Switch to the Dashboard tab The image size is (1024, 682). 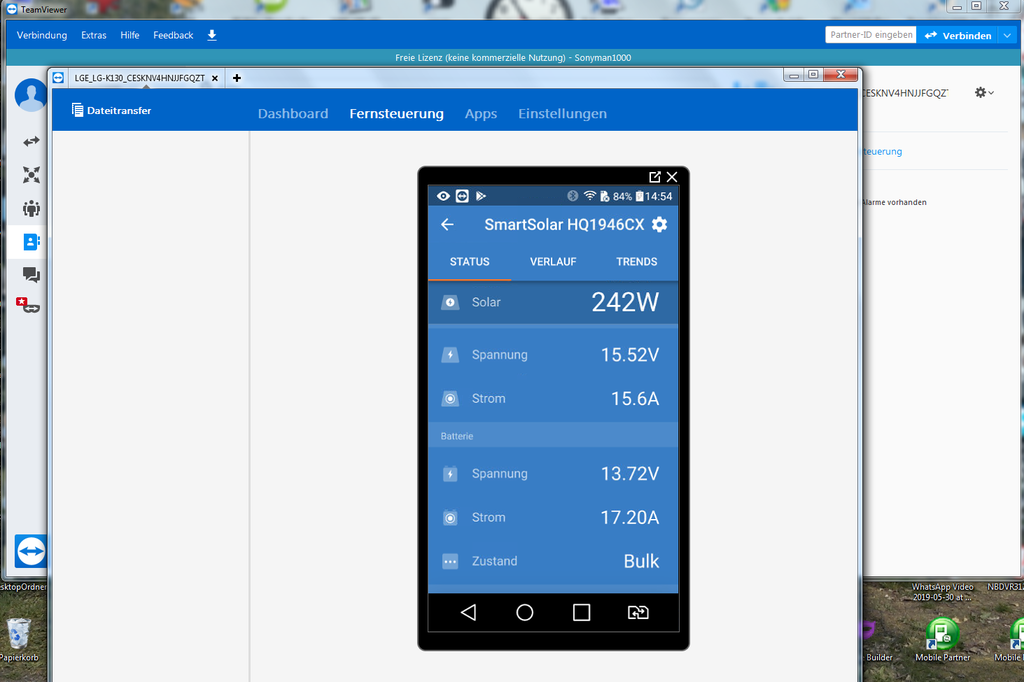pyautogui.click(x=293, y=114)
